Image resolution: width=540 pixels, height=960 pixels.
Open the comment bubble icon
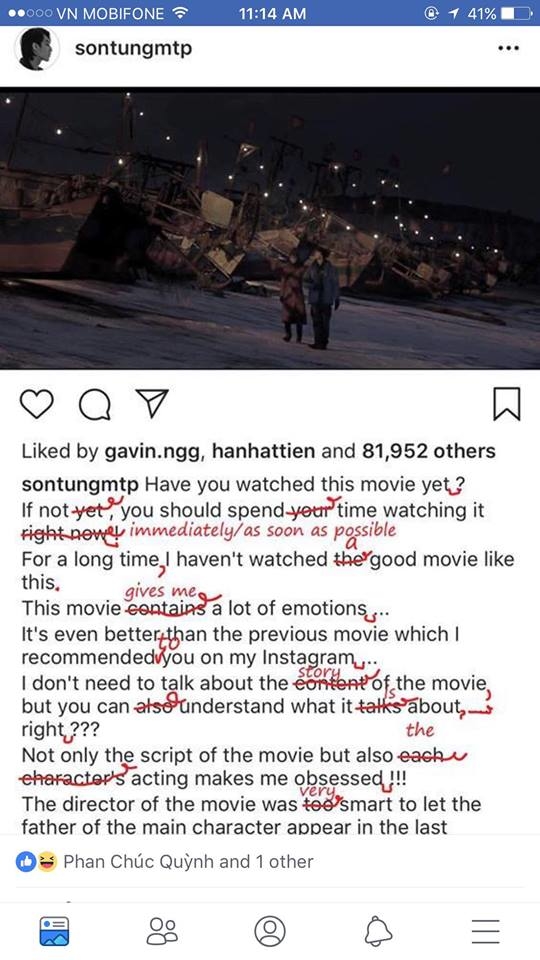[x=94, y=405]
